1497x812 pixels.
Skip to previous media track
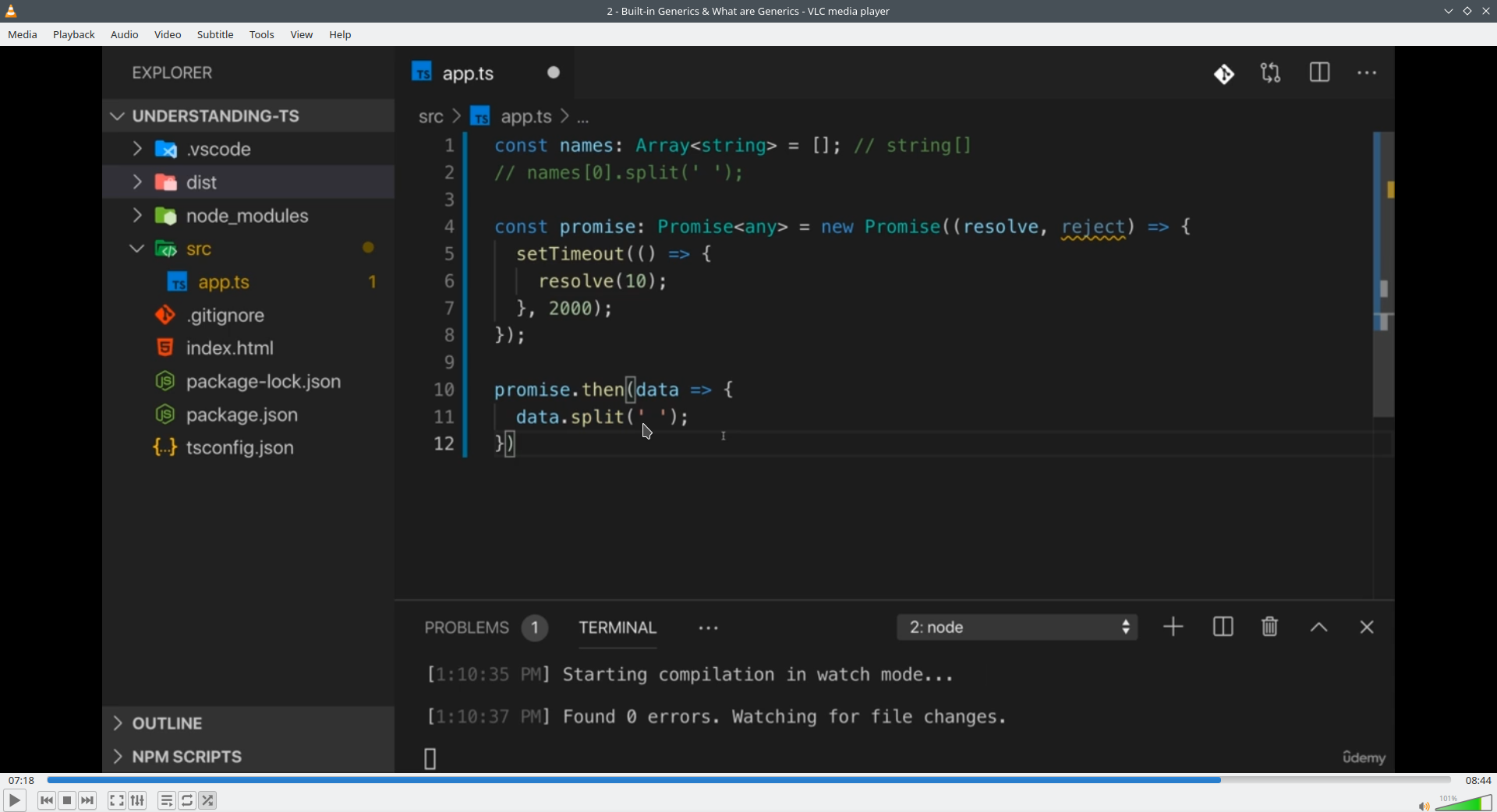tap(47, 800)
